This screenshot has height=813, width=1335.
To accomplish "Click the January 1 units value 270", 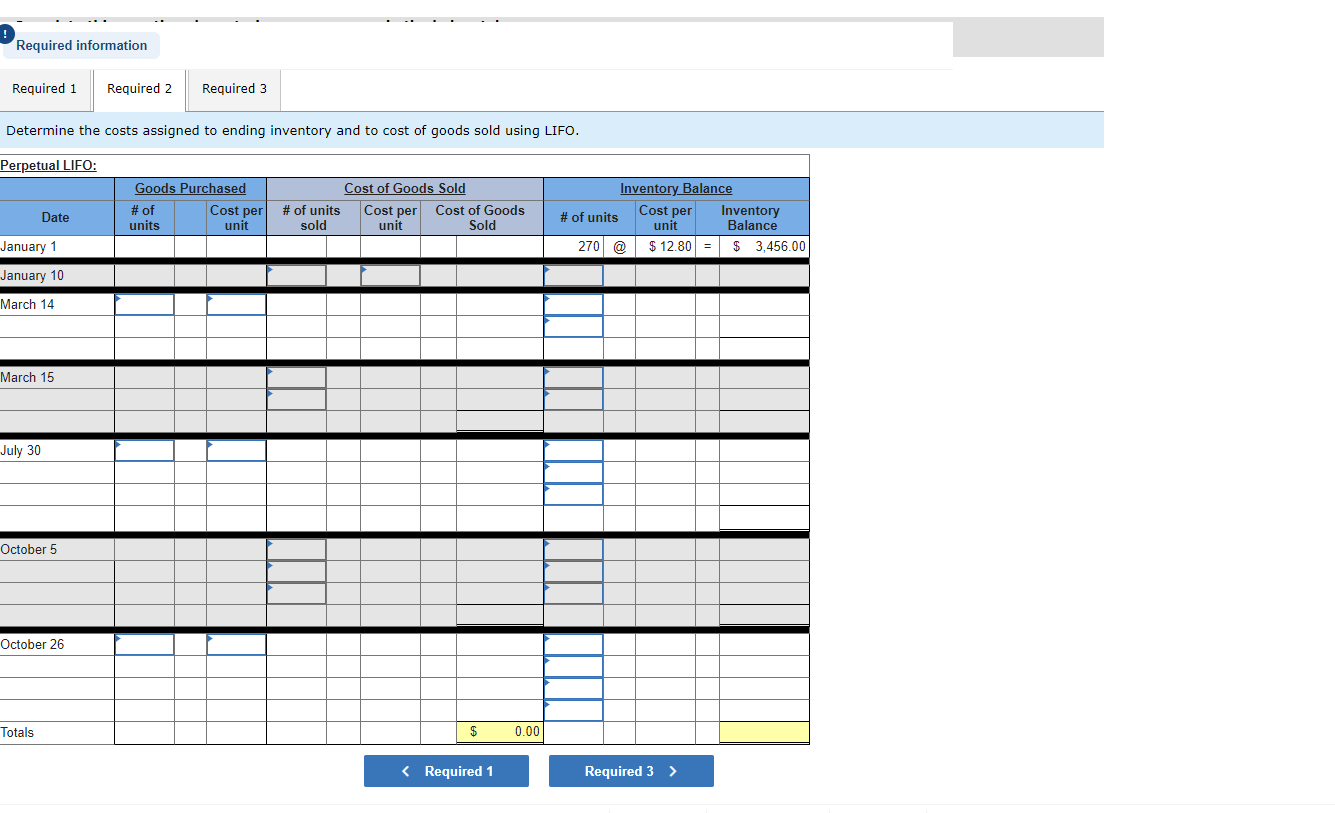I will [589, 246].
